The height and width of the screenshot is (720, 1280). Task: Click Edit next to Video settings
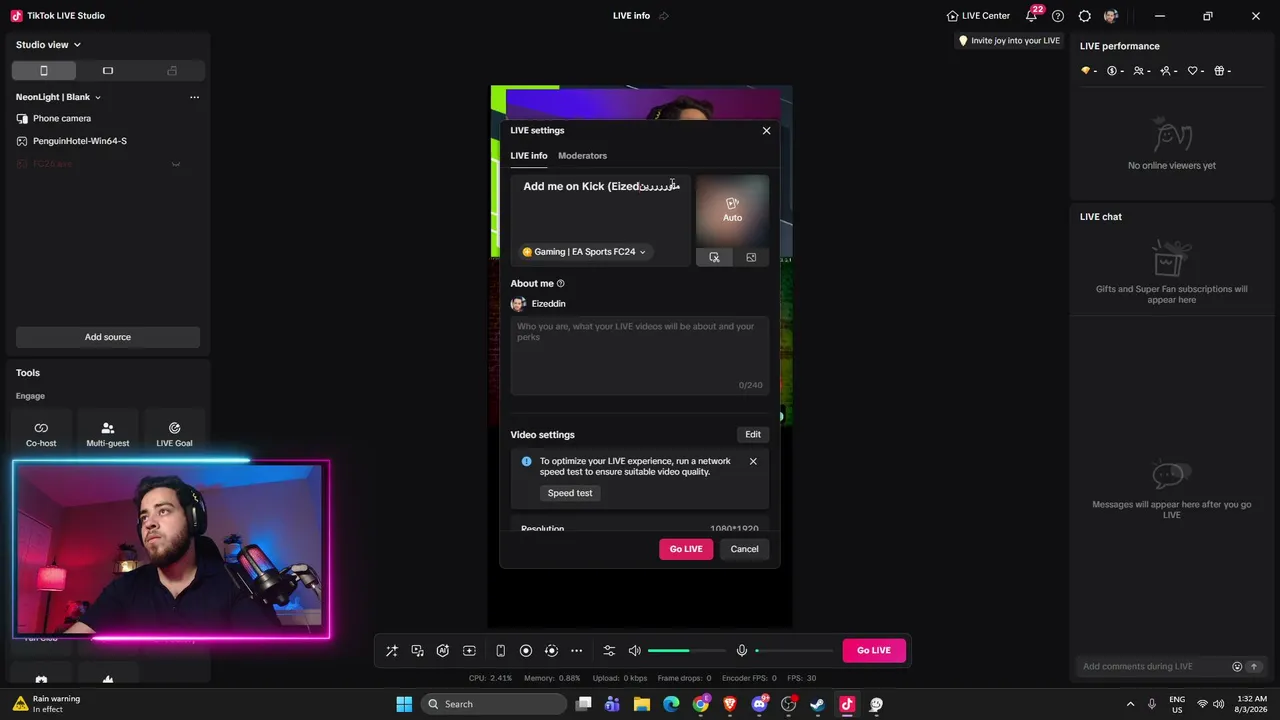click(x=753, y=435)
